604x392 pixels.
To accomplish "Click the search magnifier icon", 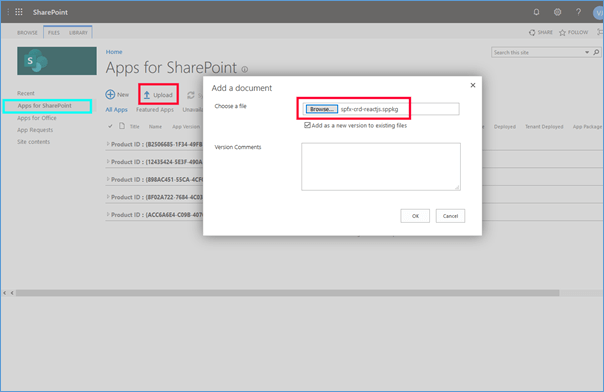I will click(596, 52).
